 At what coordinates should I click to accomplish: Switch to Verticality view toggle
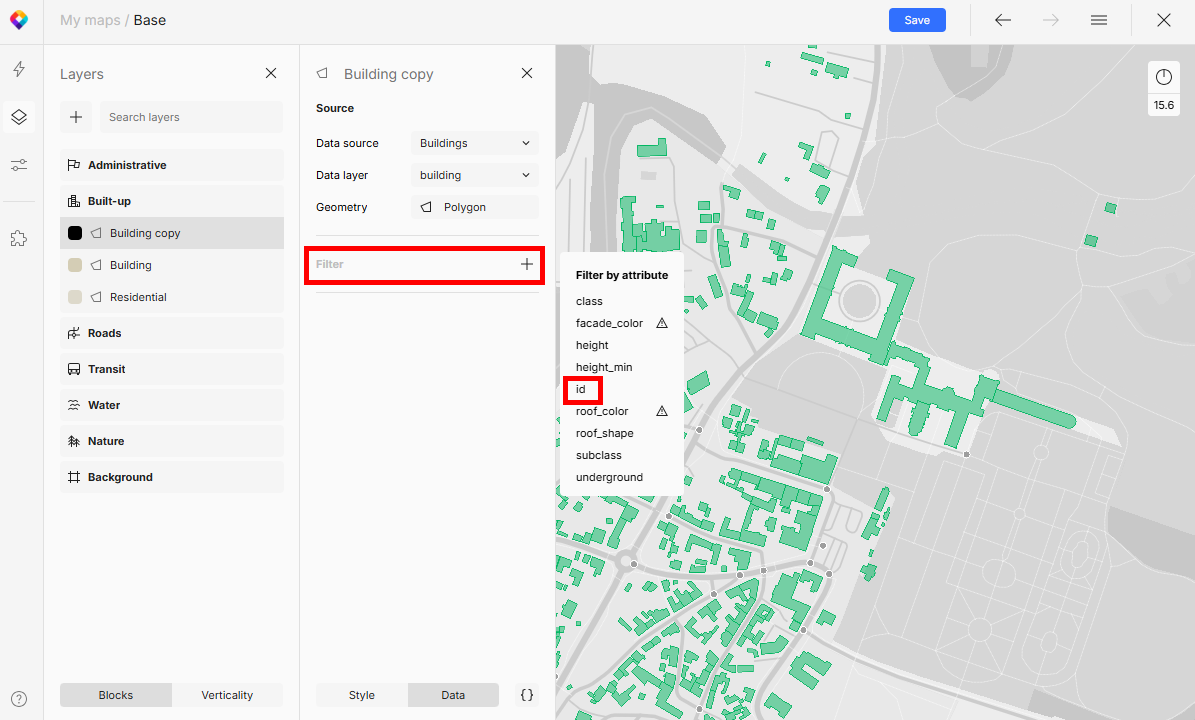coord(227,695)
